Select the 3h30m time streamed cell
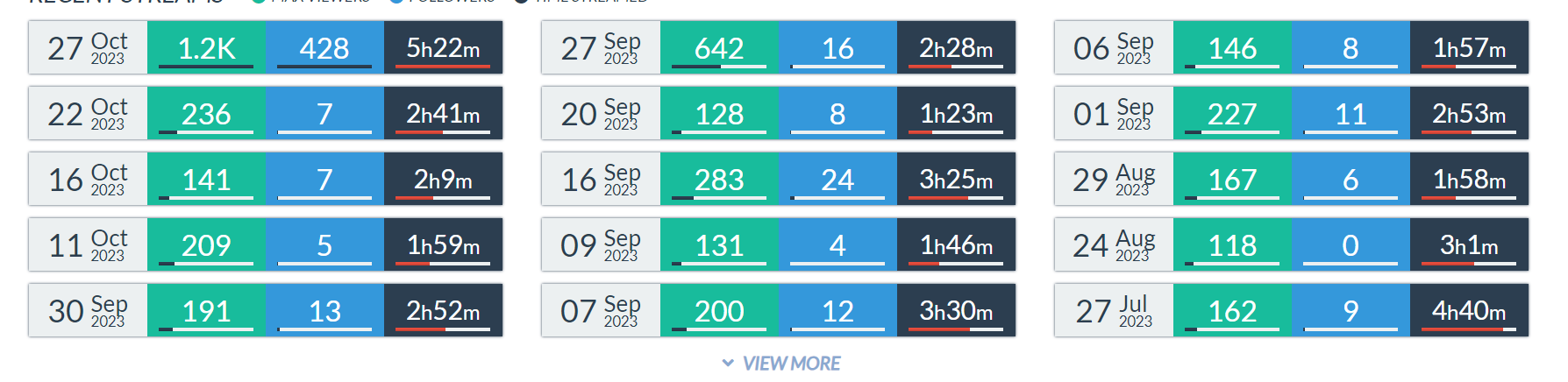1568x382 pixels. pyautogui.click(x=956, y=311)
